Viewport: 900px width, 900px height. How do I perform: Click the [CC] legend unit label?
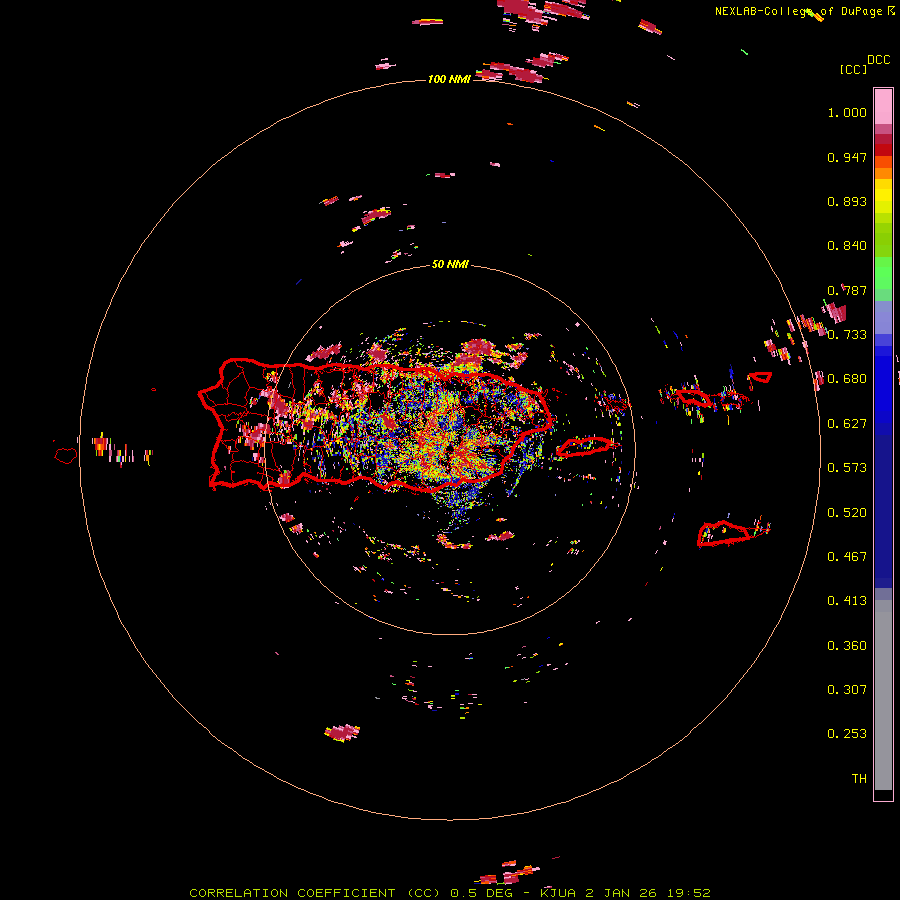853,69
